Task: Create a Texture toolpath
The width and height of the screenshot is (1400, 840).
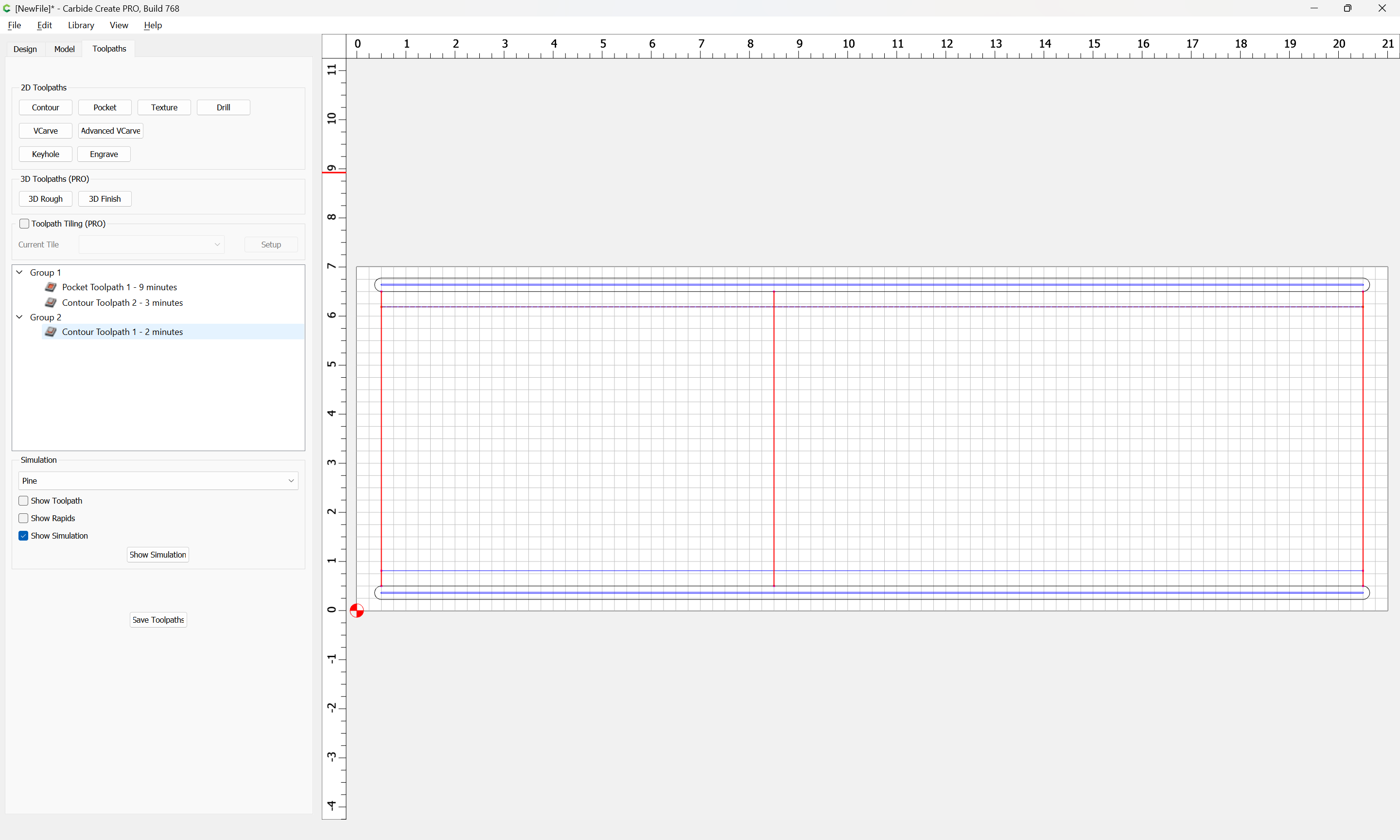Action: tap(164, 107)
